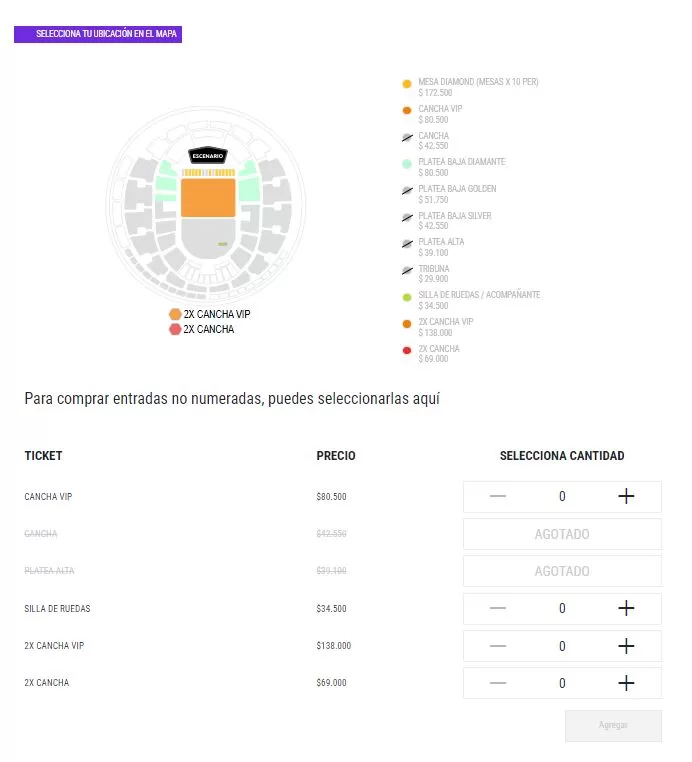This screenshot has width=692, height=762.
Task: Click the sold-out AGOTADO box for CANCHA
Action: tap(562, 534)
